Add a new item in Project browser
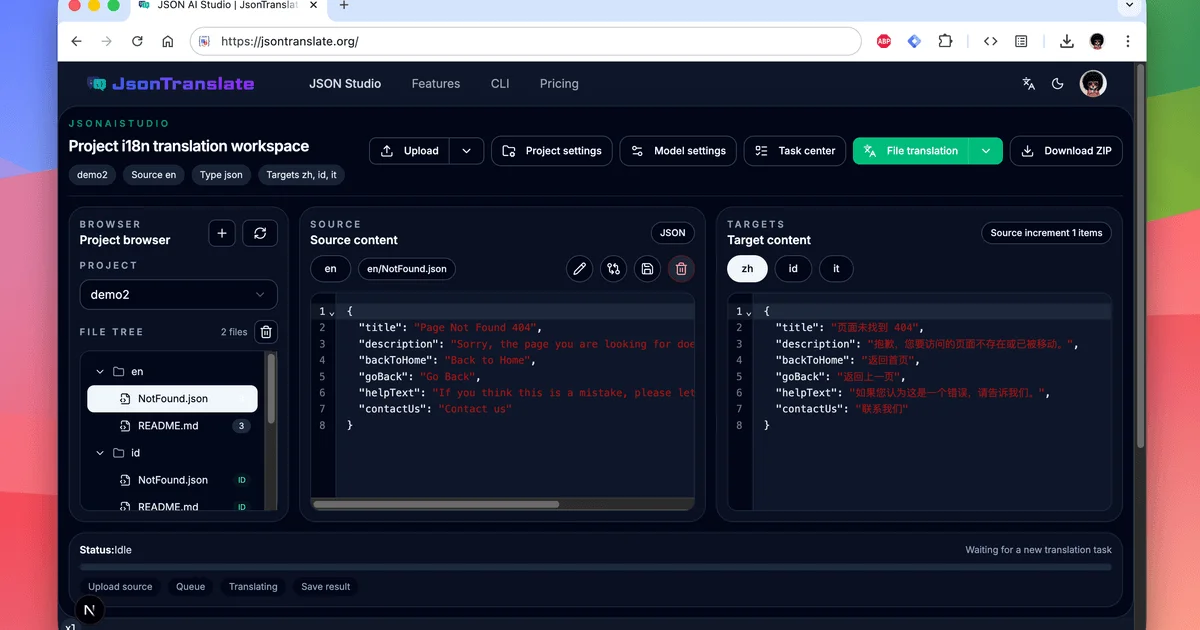 [222, 233]
